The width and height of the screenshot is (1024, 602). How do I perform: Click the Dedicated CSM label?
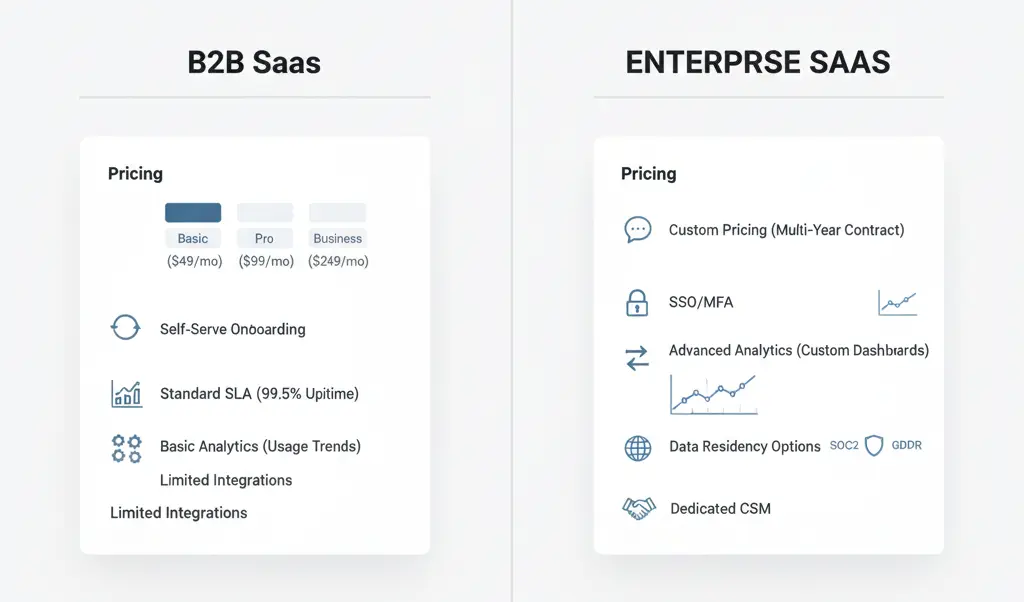pos(720,508)
